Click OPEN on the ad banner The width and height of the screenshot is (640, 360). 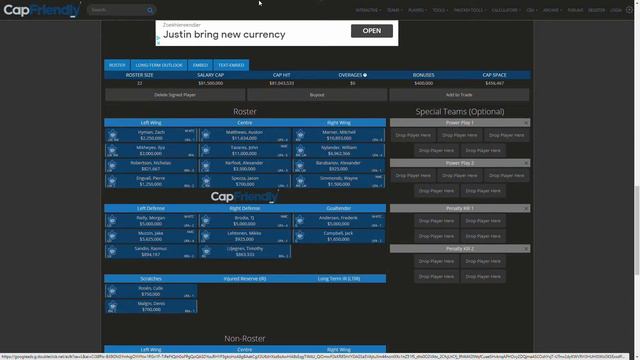[x=372, y=31]
